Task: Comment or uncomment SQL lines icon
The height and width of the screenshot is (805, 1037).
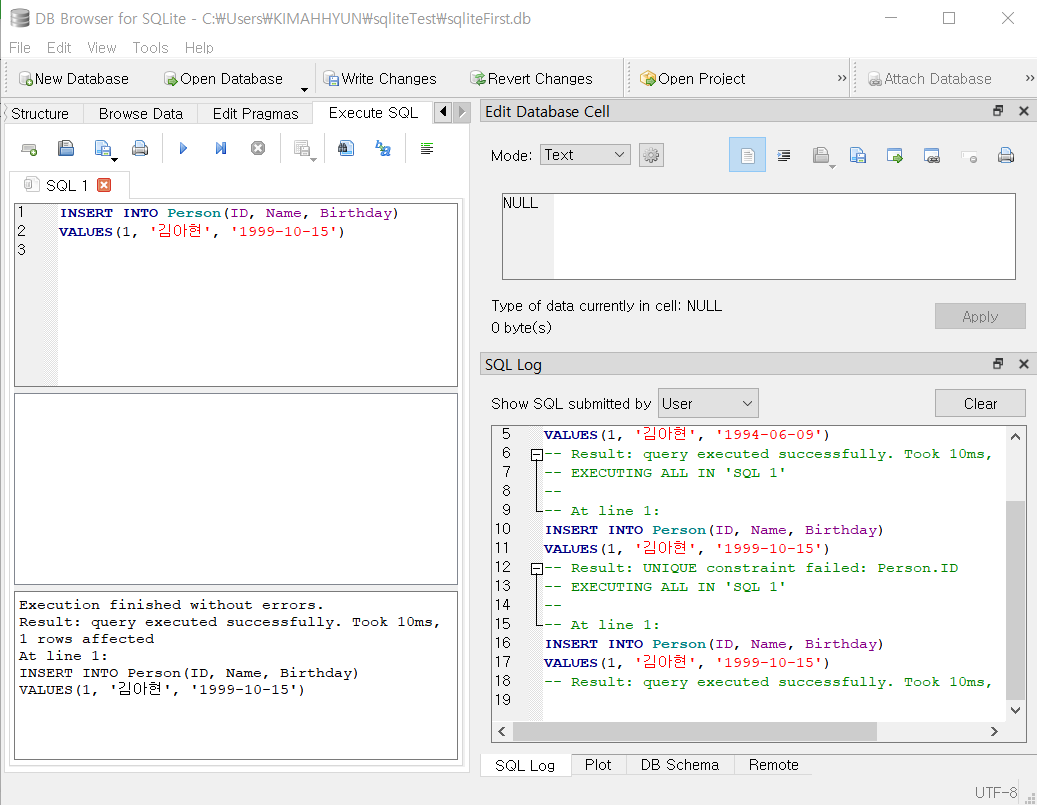Action: point(427,149)
